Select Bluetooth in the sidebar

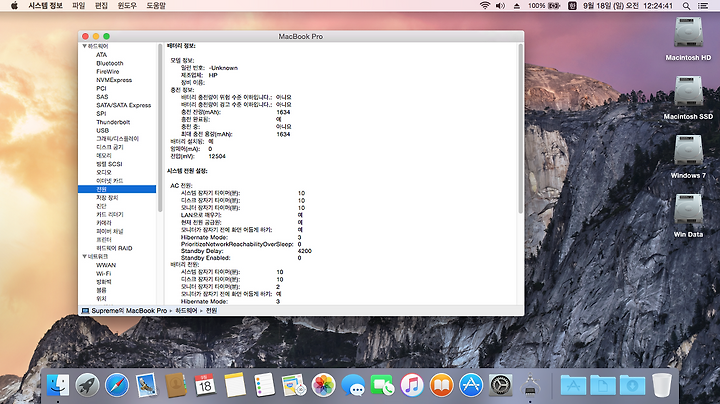(x=110, y=63)
